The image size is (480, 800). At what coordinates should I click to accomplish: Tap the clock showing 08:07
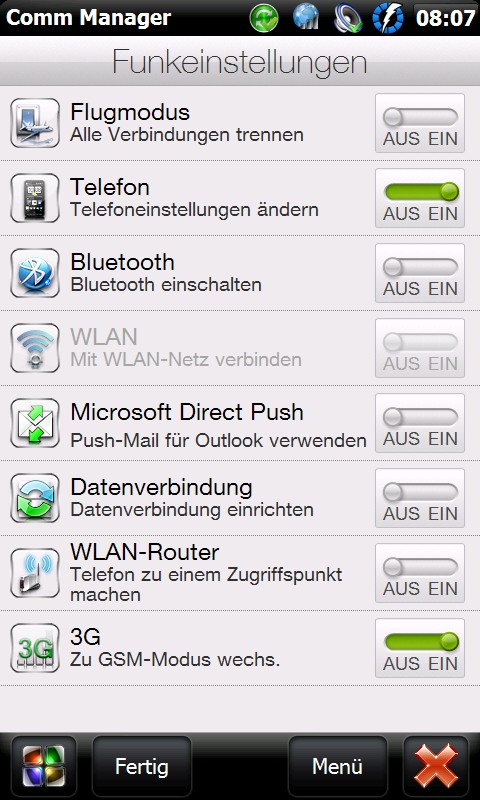445,18
